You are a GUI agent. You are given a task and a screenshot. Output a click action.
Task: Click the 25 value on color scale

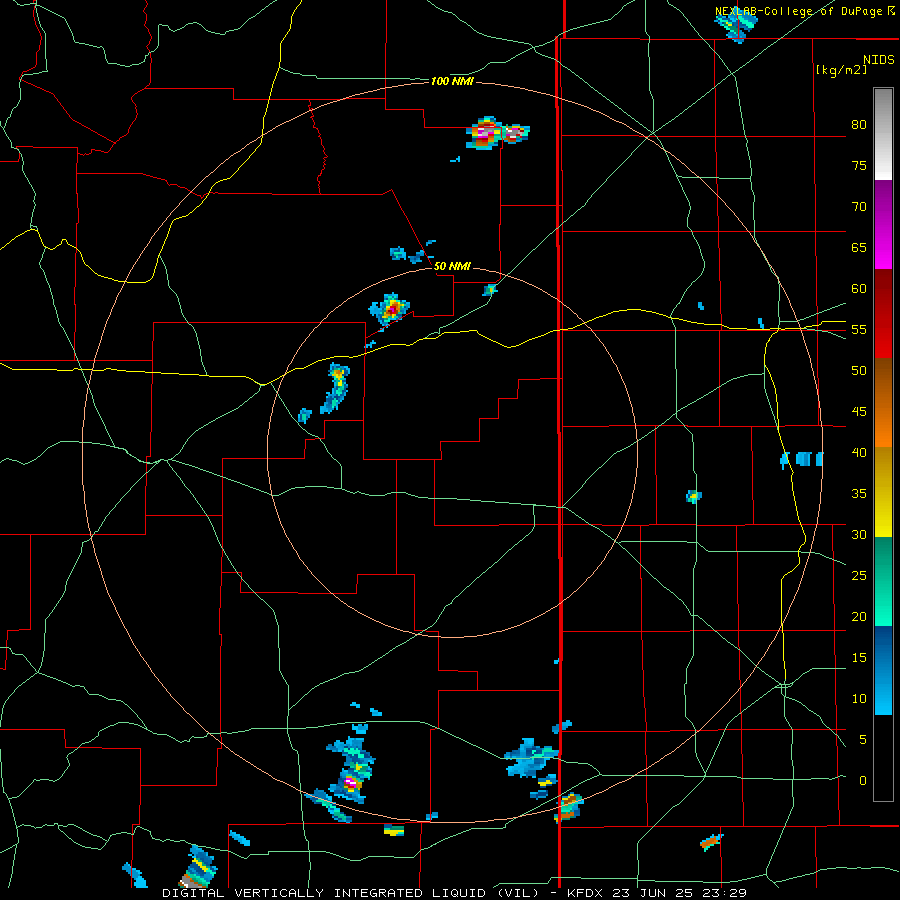(x=859, y=575)
